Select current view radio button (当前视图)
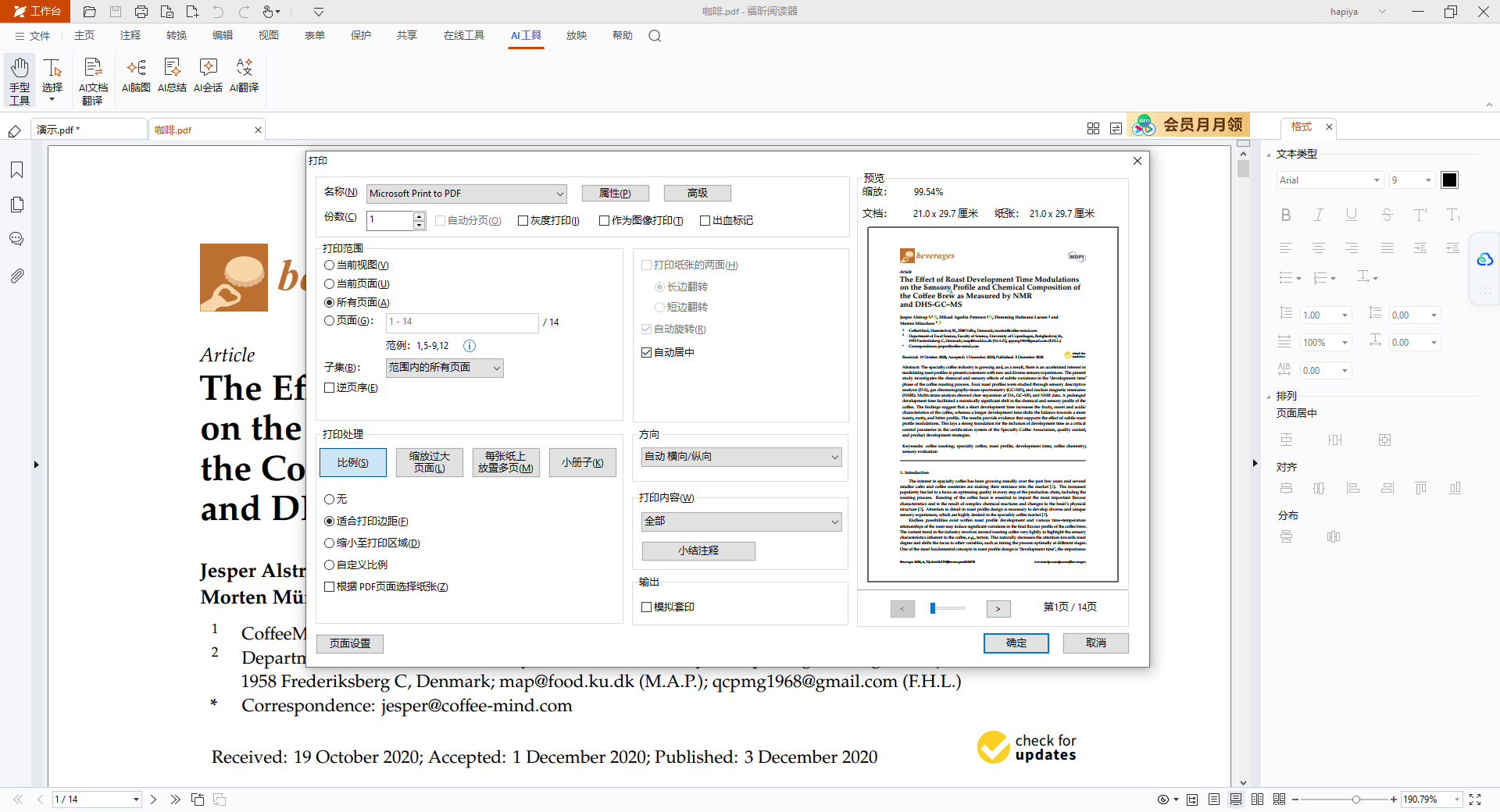 pyautogui.click(x=356, y=265)
